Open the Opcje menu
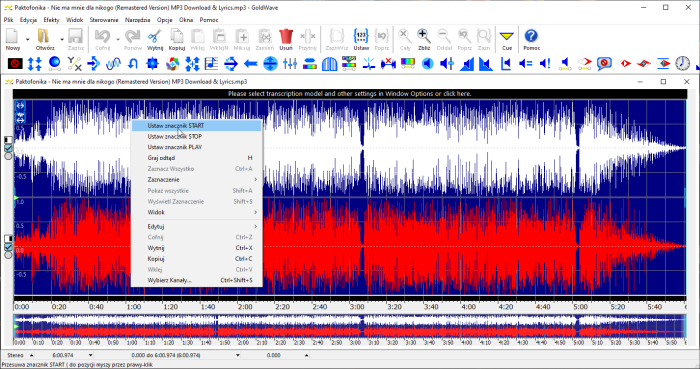 click(165, 20)
